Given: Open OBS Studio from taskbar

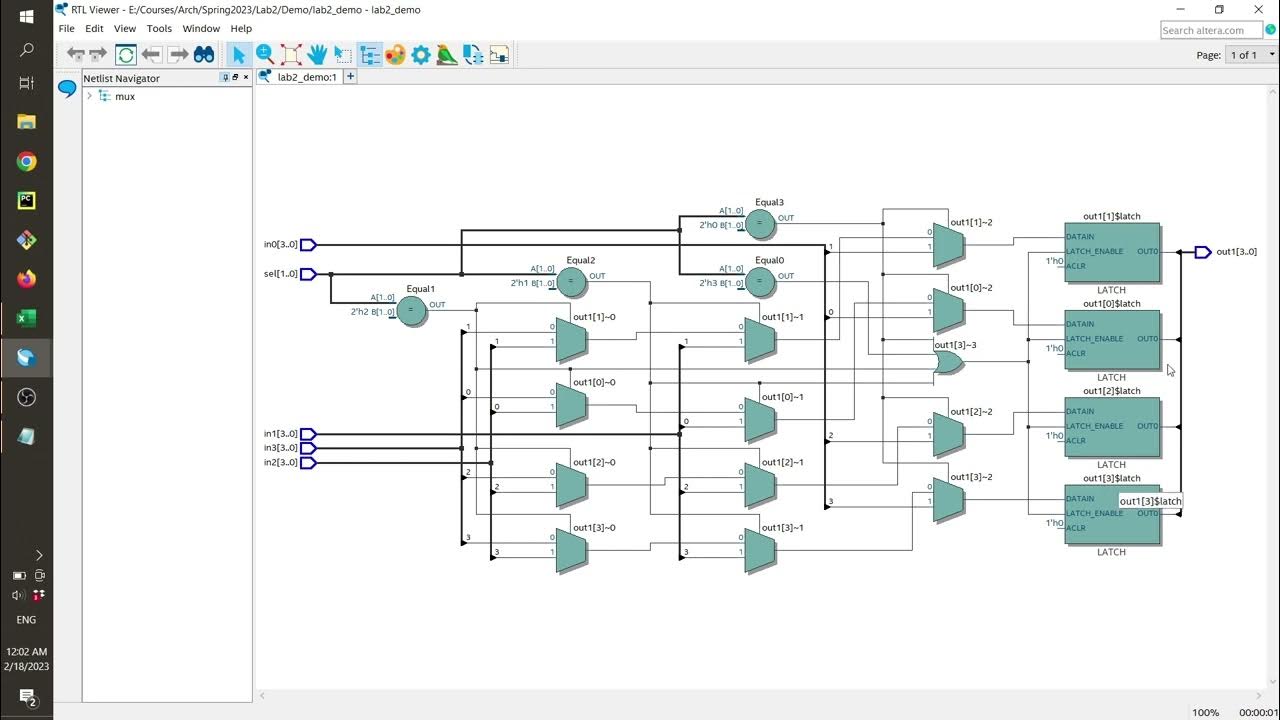Looking at the screenshot, I should [27, 397].
